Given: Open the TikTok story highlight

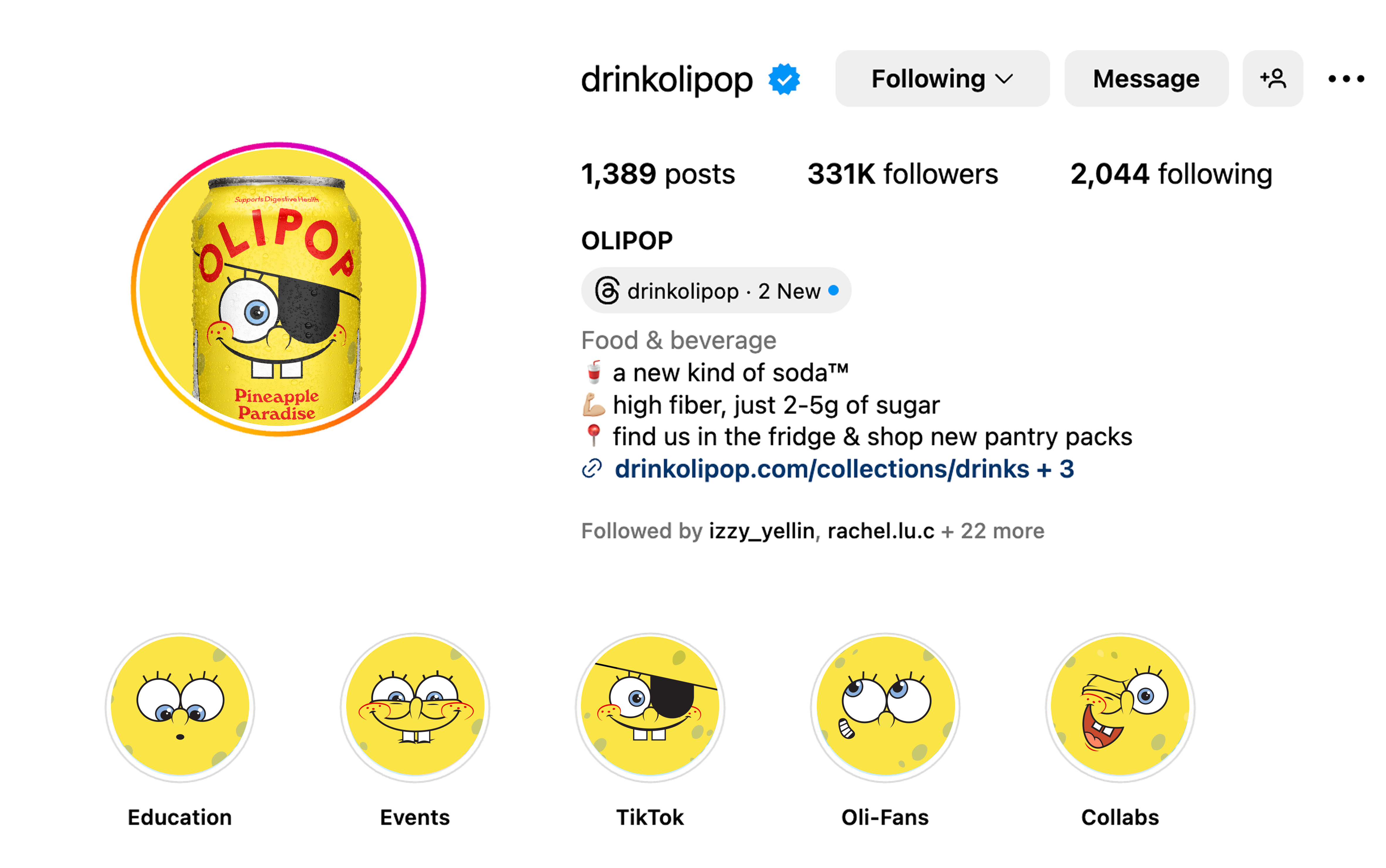Looking at the screenshot, I should click(x=650, y=708).
